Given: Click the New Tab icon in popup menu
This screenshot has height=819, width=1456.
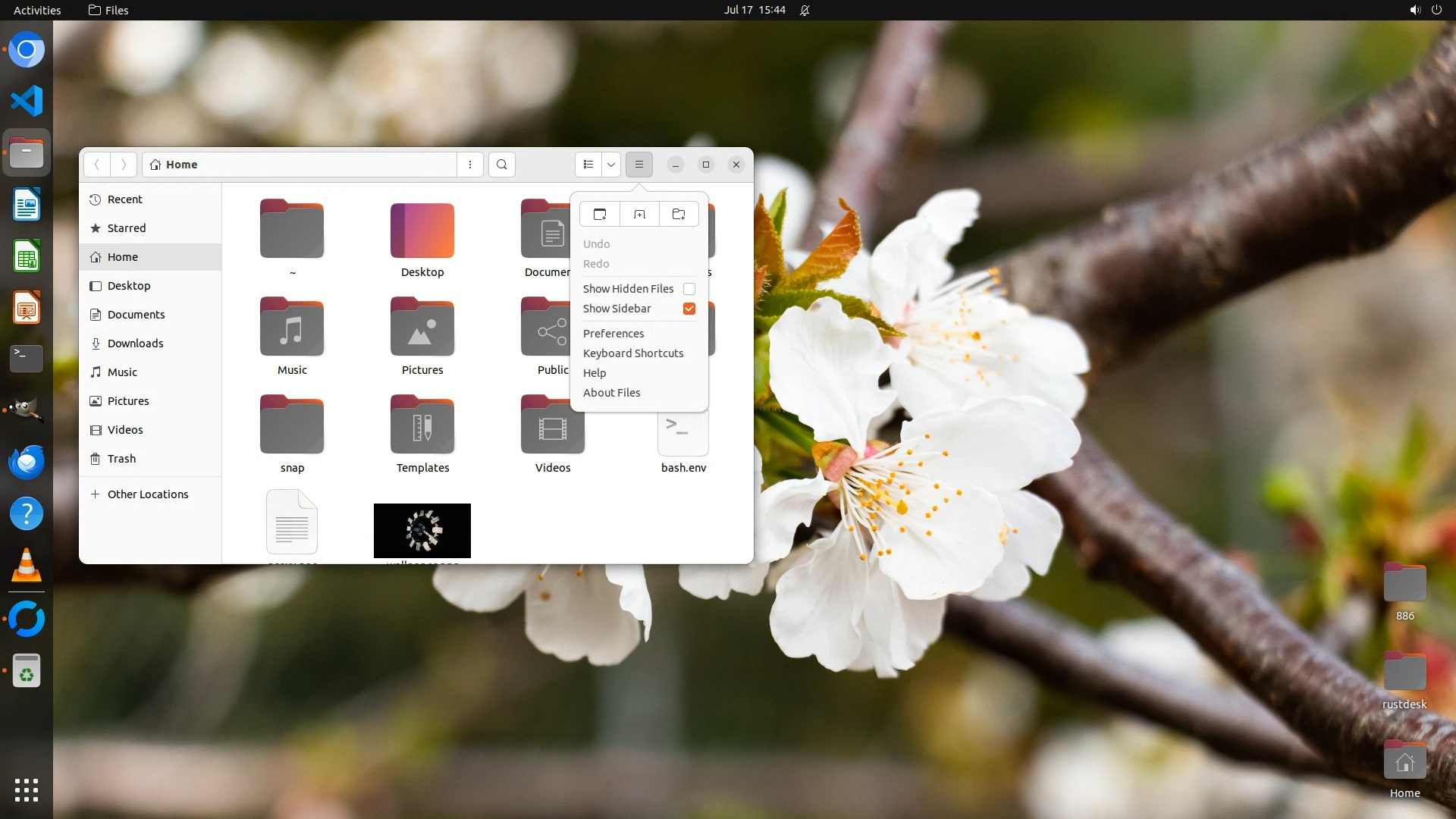Looking at the screenshot, I should coord(639,215).
